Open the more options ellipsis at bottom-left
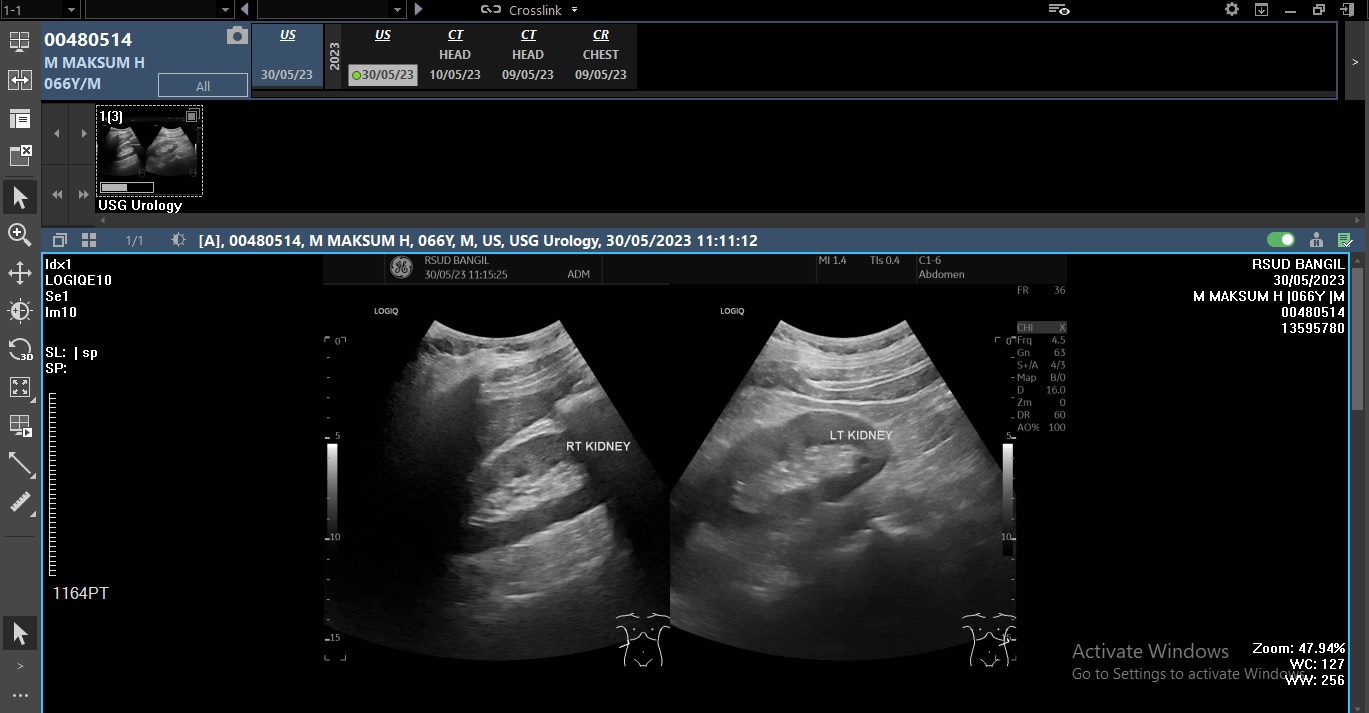Viewport: 1369px width, 713px height. pyautogui.click(x=19, y=696)
